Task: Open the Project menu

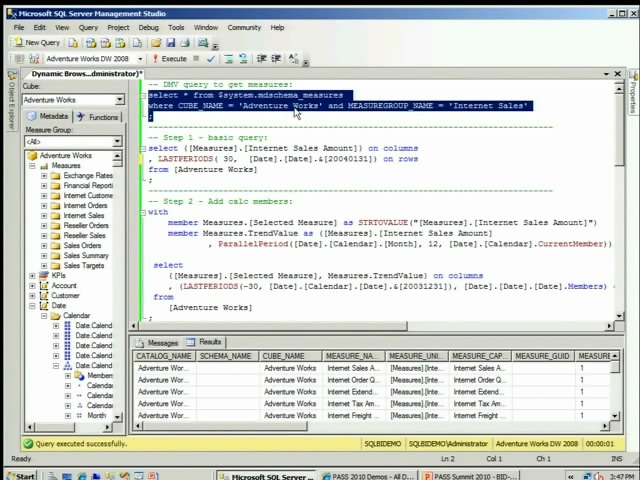Action: 118,27
